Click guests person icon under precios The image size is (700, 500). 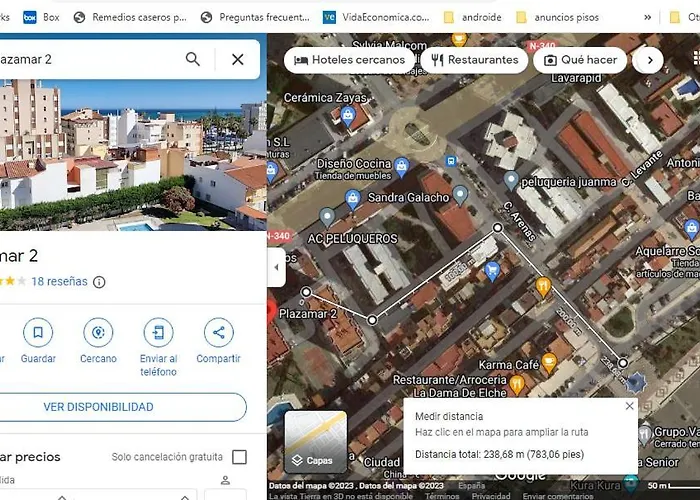click(x=225, y=480)
